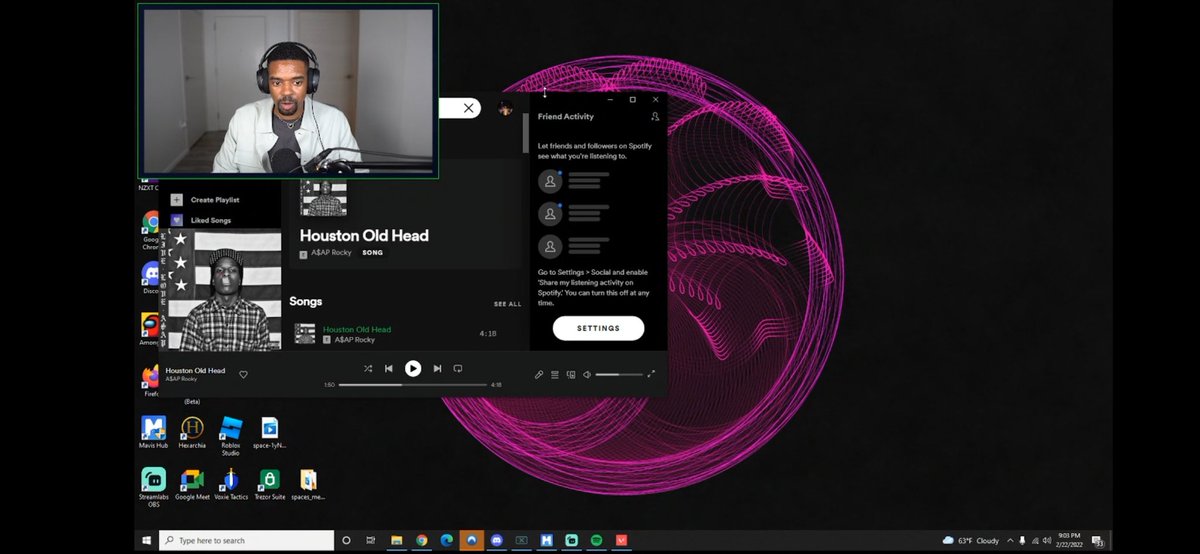This screenshot has height=554, width=1200.
Task: Open Cortana circle on taskbar
Action: coord(347,540)
